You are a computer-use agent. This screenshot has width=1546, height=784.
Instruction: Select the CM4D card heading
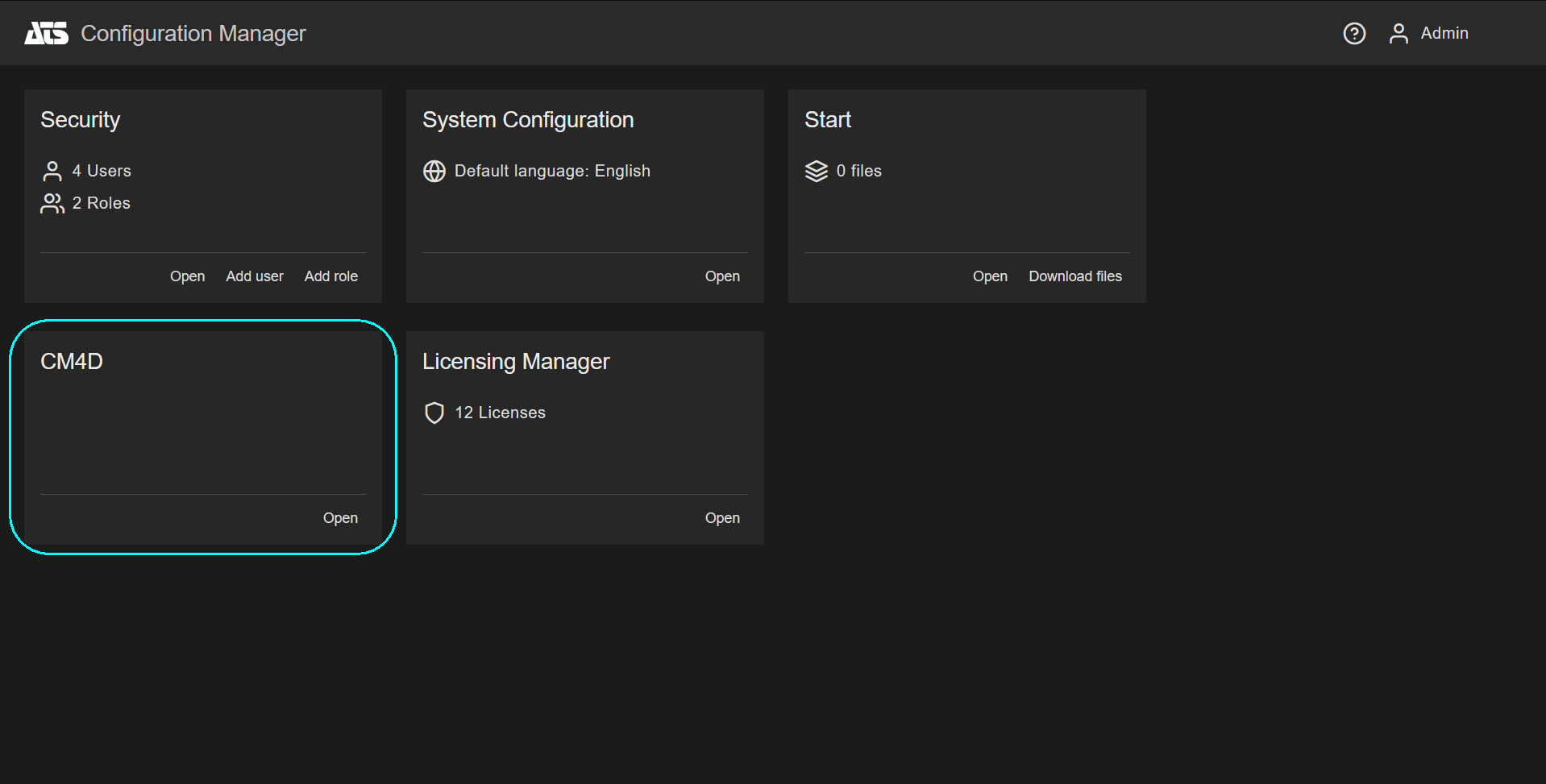pyautogui.click(x=72, y=361)
